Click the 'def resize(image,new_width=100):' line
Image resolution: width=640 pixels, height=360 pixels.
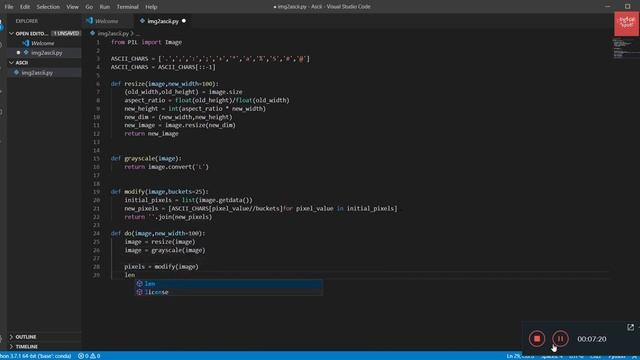[164, 84]
